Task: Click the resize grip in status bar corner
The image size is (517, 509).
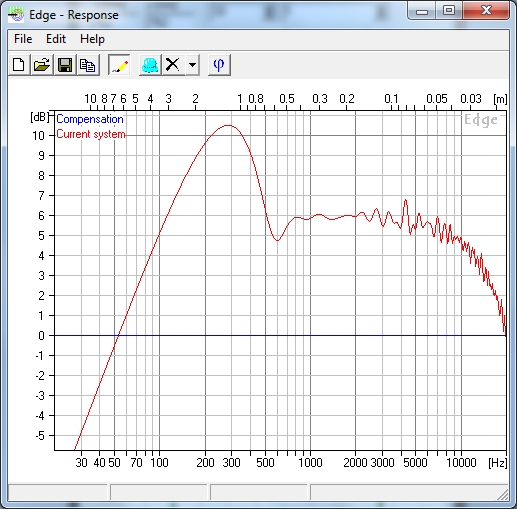Action: point(503,495)
